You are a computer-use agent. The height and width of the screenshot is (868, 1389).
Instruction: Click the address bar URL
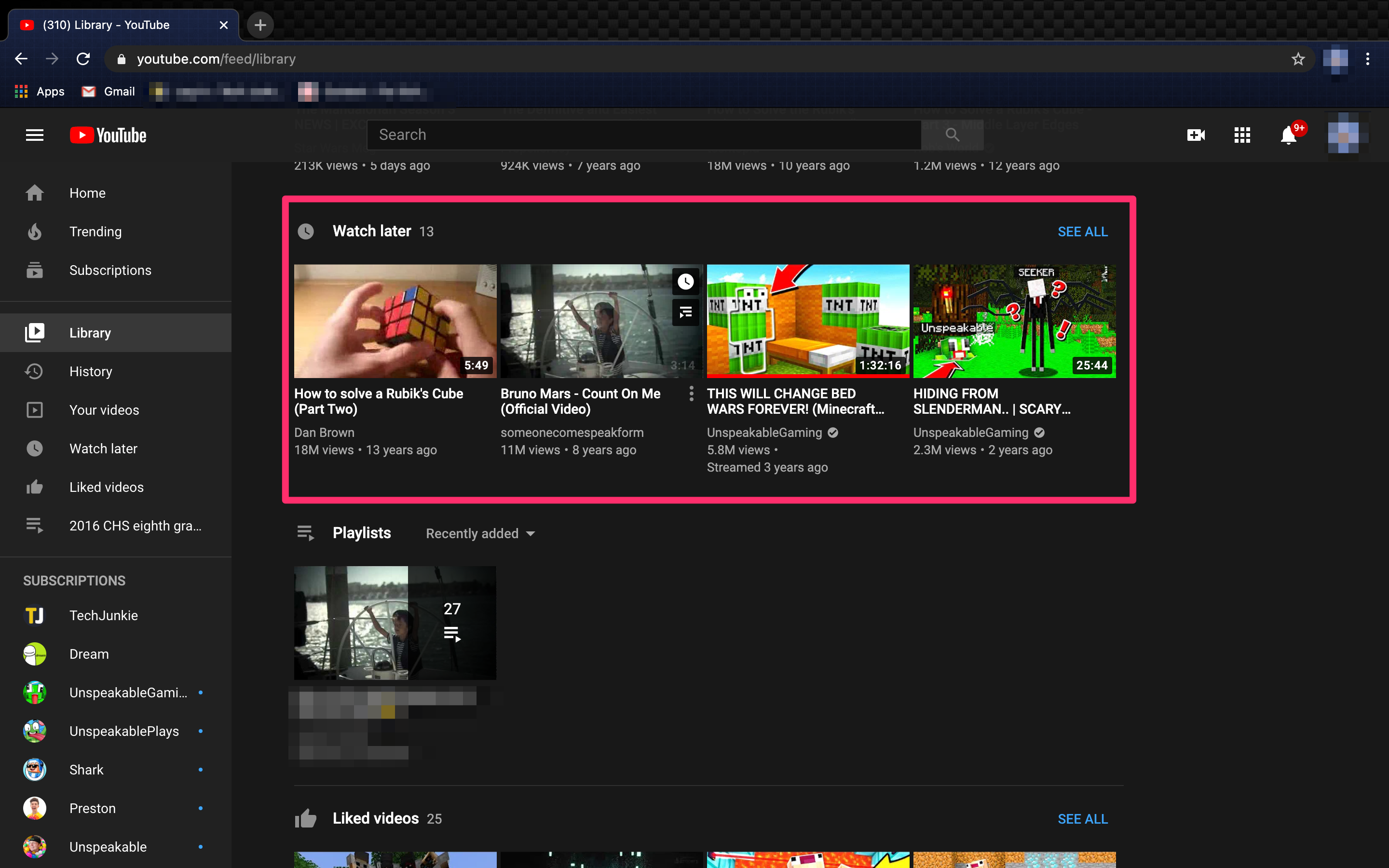coord(217,58)
